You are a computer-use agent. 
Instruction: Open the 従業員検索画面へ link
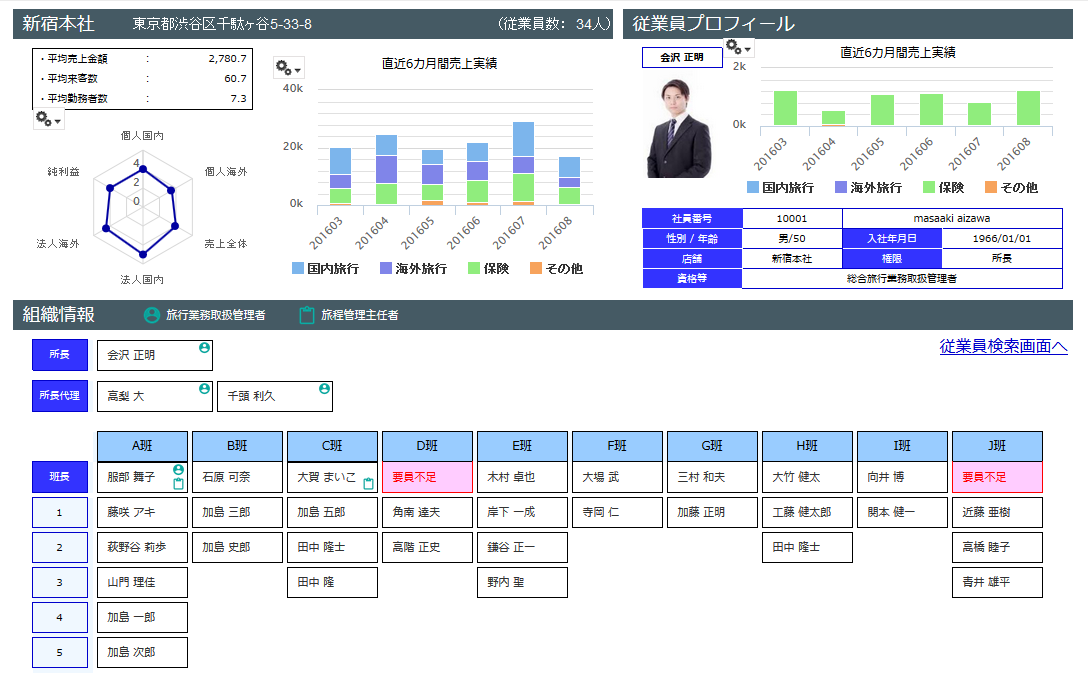(1003, 346)
